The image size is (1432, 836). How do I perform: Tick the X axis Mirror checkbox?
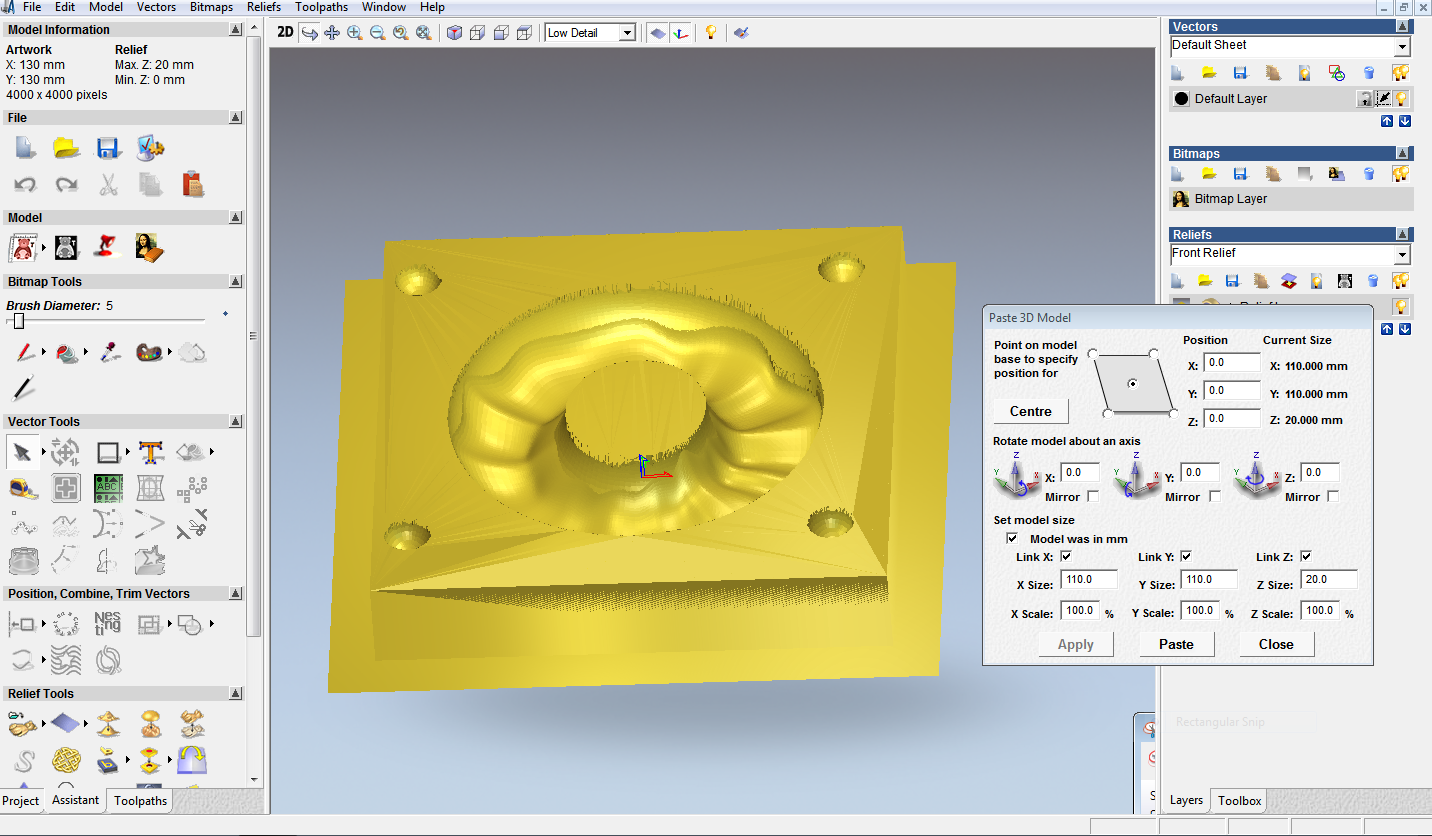click(1093, 497)
